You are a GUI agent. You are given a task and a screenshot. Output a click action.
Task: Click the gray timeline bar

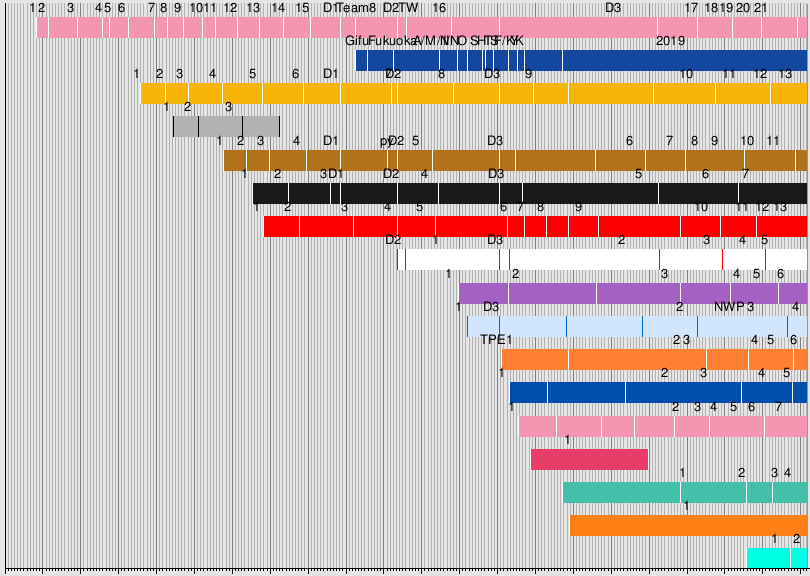click(x=226, y=127)
